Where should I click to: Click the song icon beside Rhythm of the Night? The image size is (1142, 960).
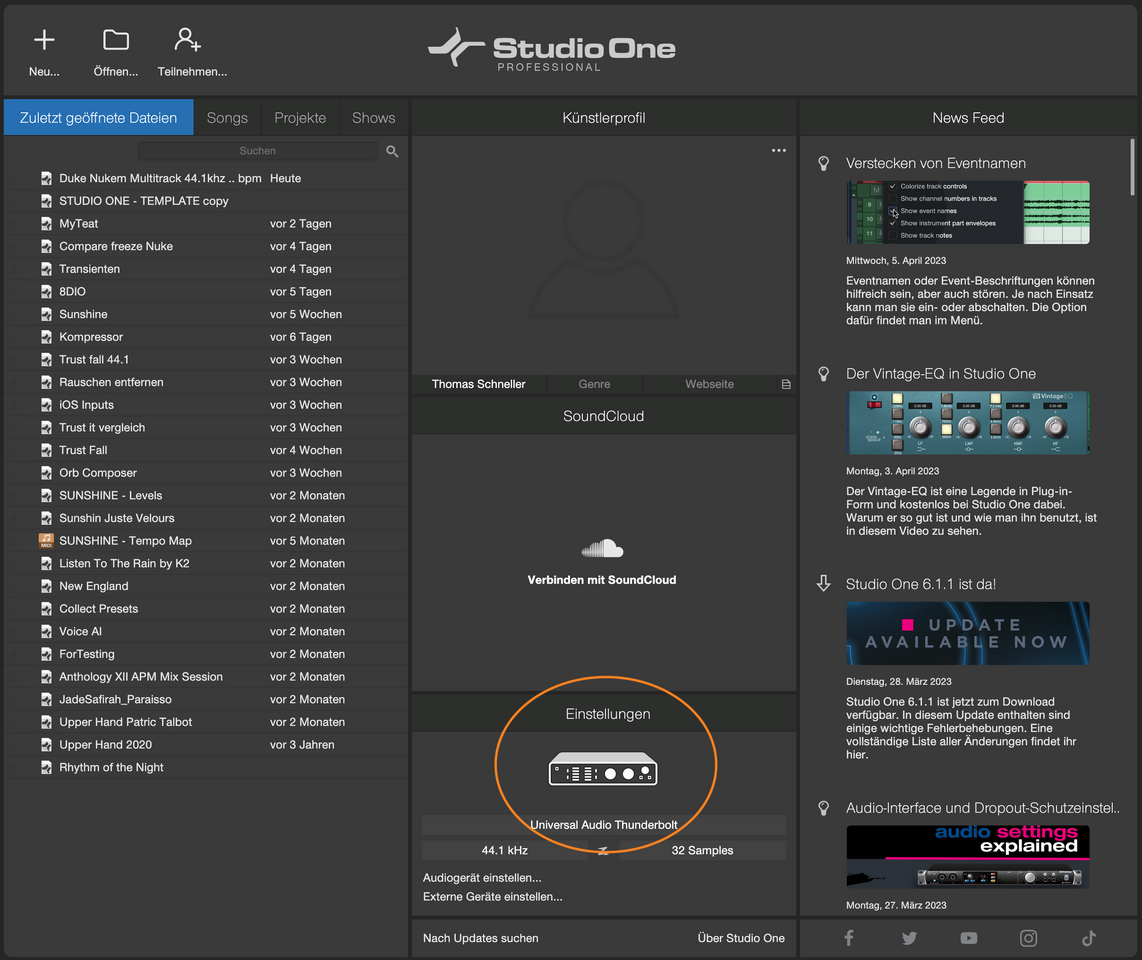46,767
